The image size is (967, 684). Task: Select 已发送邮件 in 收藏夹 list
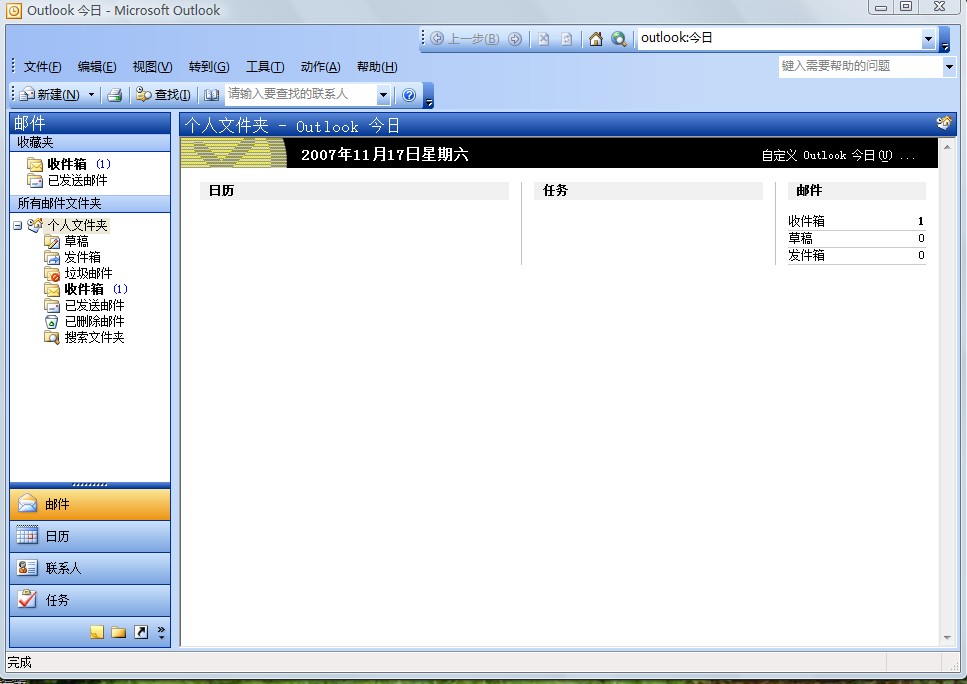tap(67, 180)
